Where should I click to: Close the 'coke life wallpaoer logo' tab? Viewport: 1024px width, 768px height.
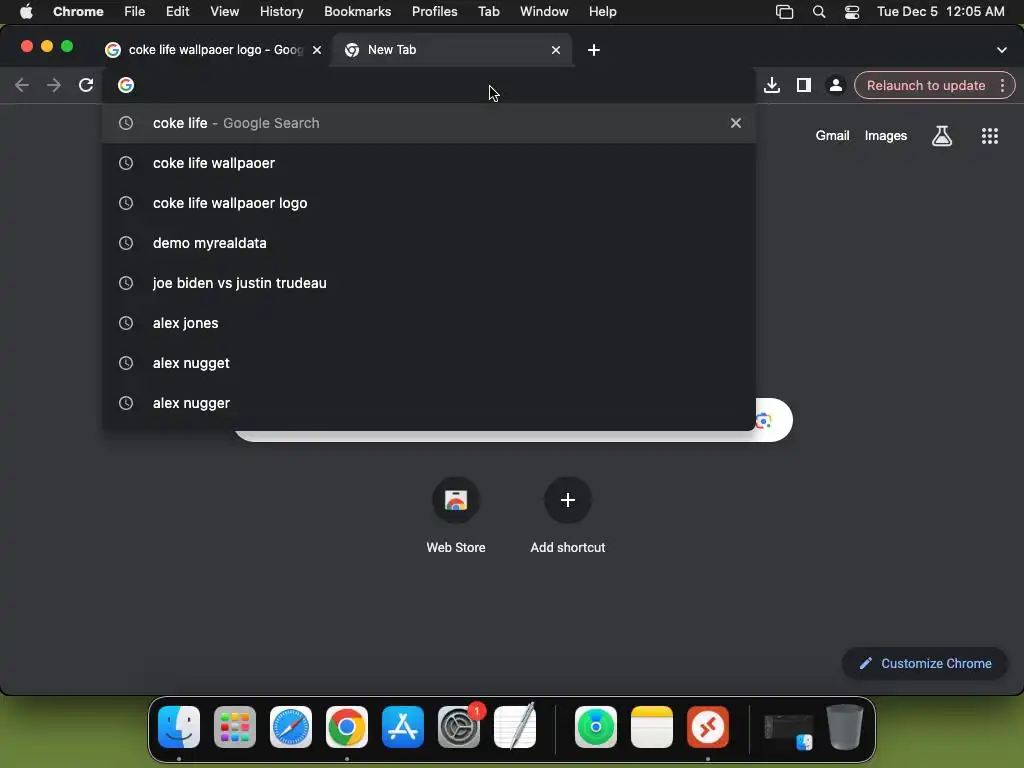coord(317,50)
